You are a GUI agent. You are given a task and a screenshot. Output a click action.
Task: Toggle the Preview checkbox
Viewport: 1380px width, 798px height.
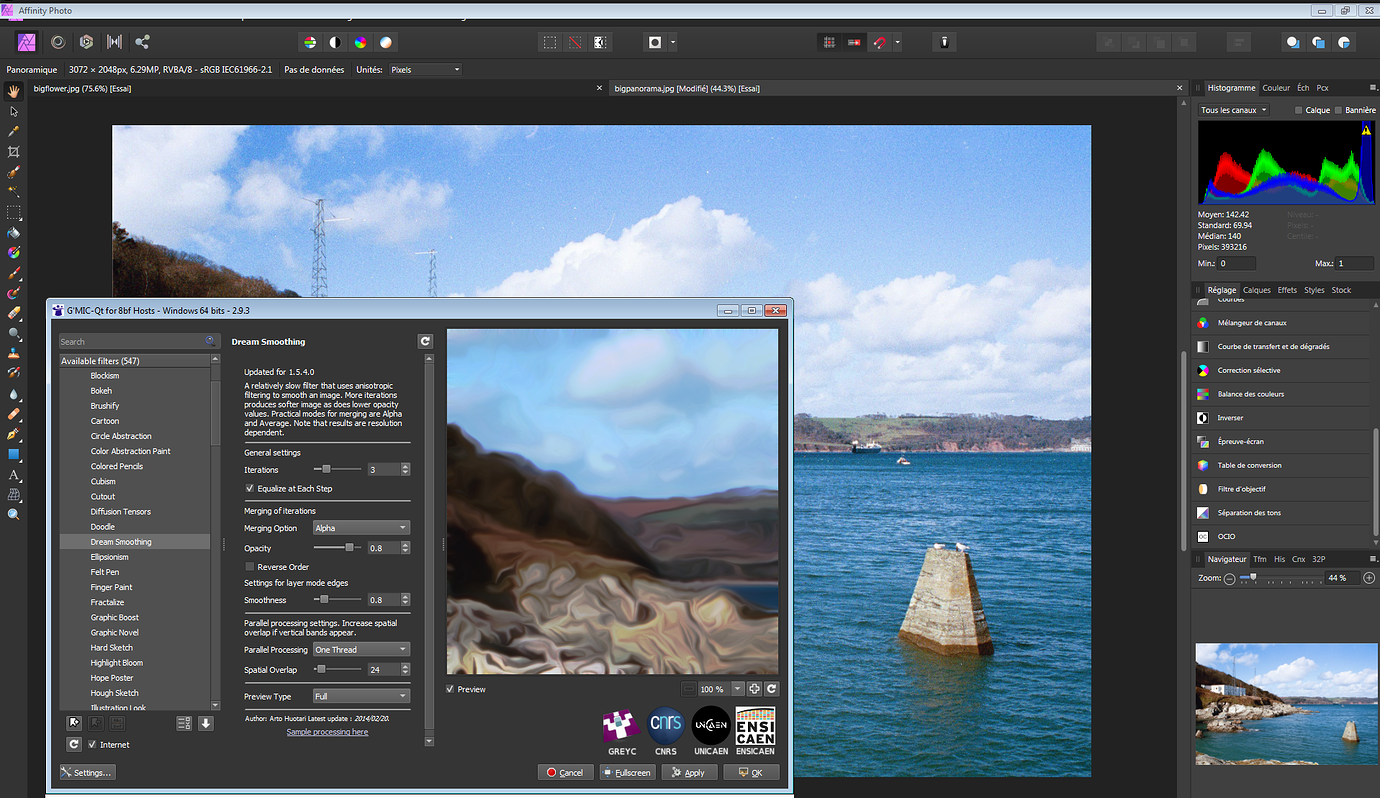click(450, 689)
